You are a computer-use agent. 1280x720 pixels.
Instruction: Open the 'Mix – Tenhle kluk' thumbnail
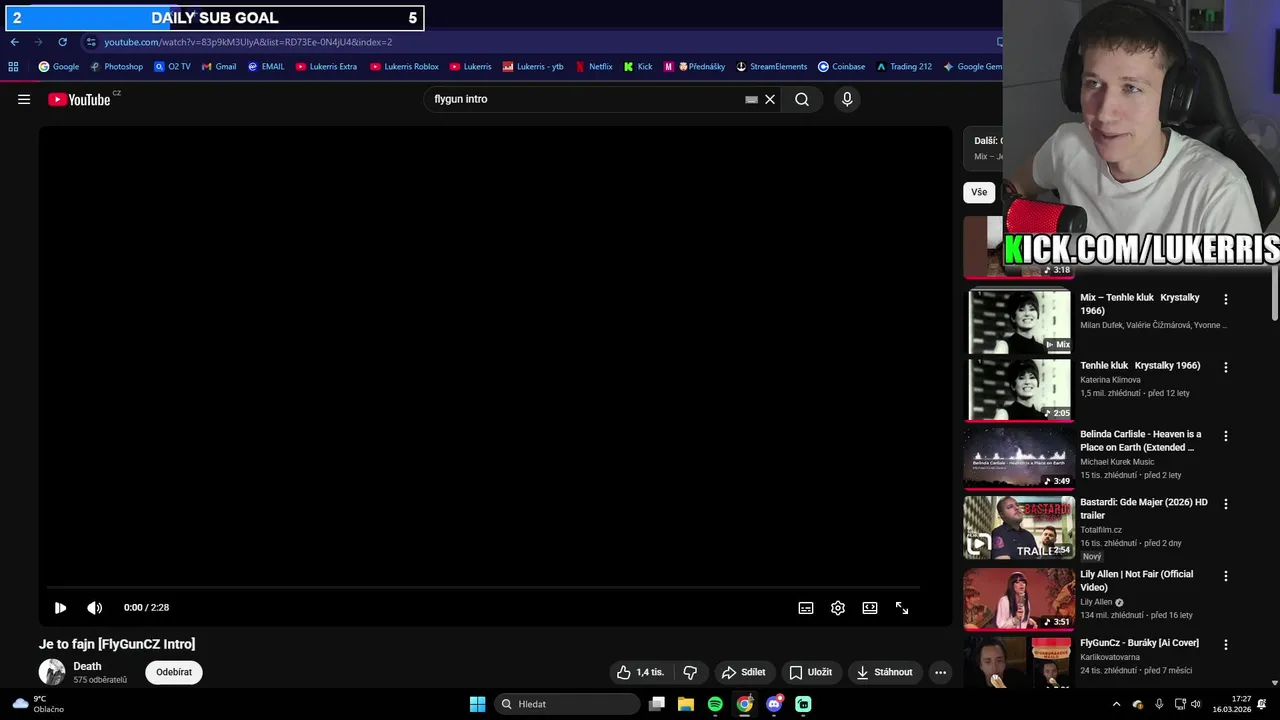pos(1018,321)
